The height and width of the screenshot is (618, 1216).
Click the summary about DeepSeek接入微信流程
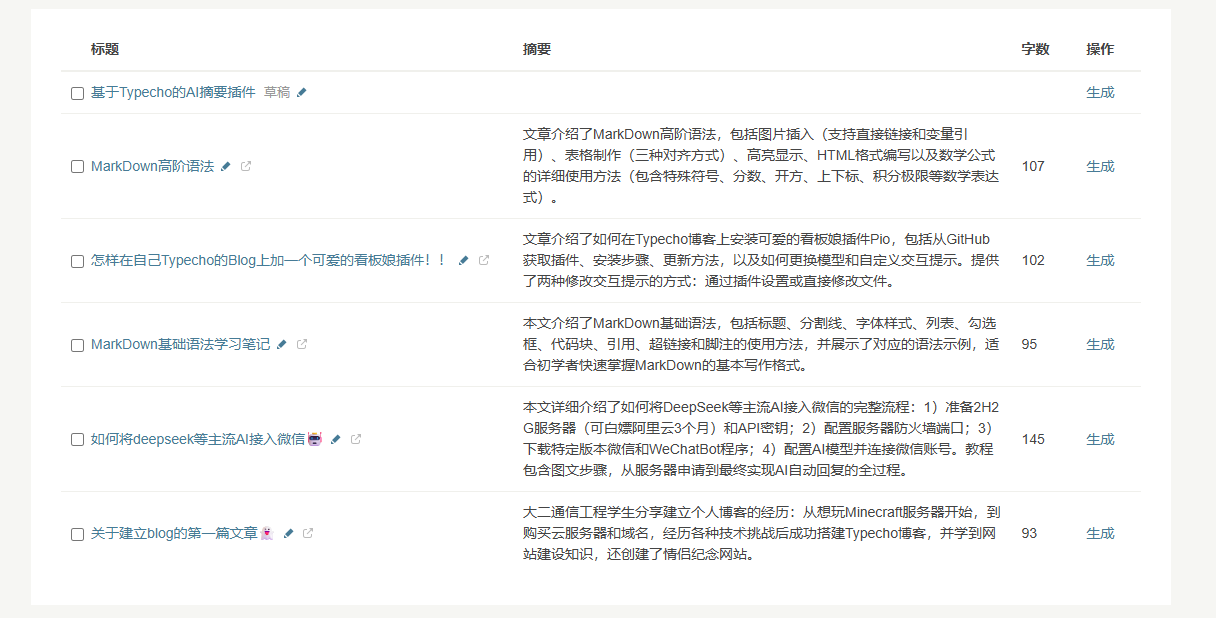(760, 439)
